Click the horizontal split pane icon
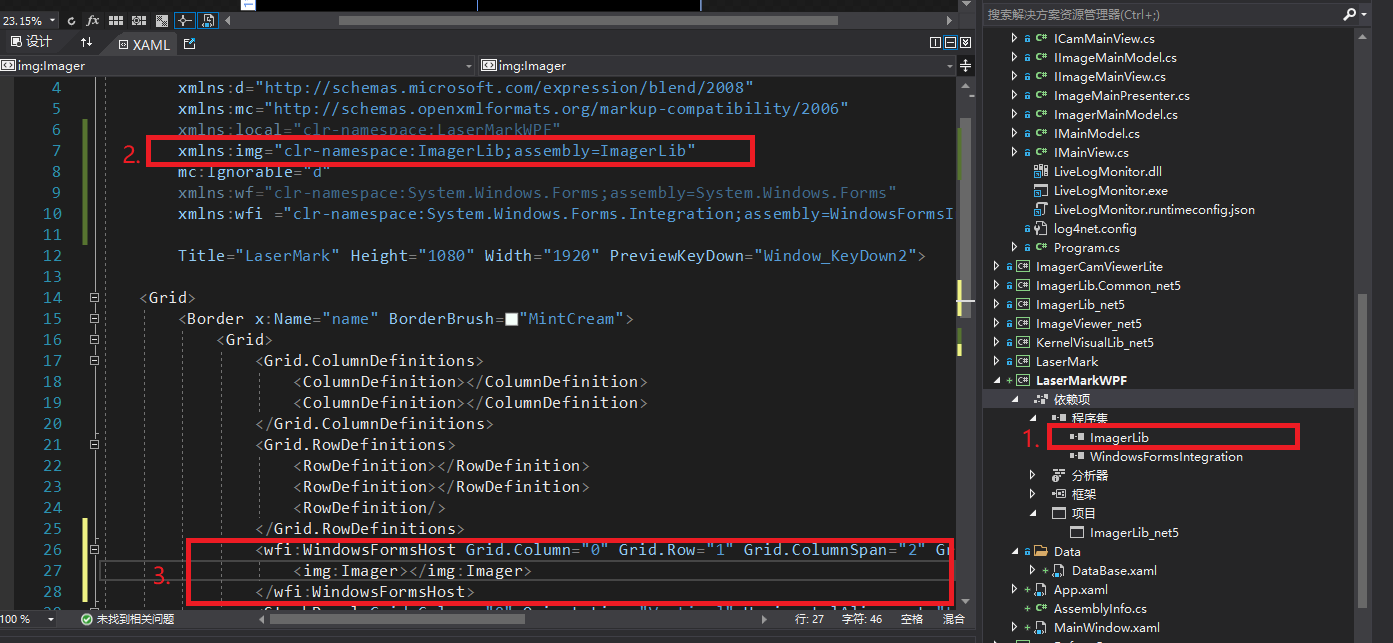Image resolution: width=1393 pixels, height=643 pixels. (950, 42)
